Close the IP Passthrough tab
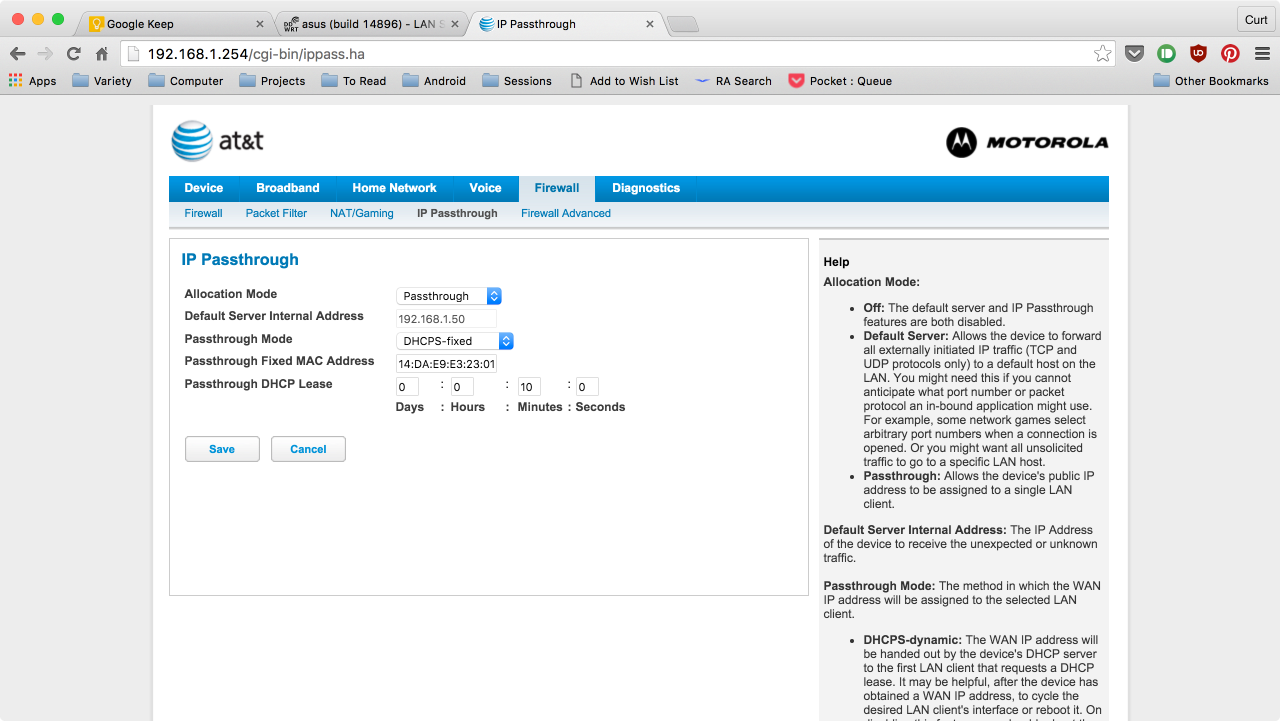The image size is (1280, 721). click(650, 24)
